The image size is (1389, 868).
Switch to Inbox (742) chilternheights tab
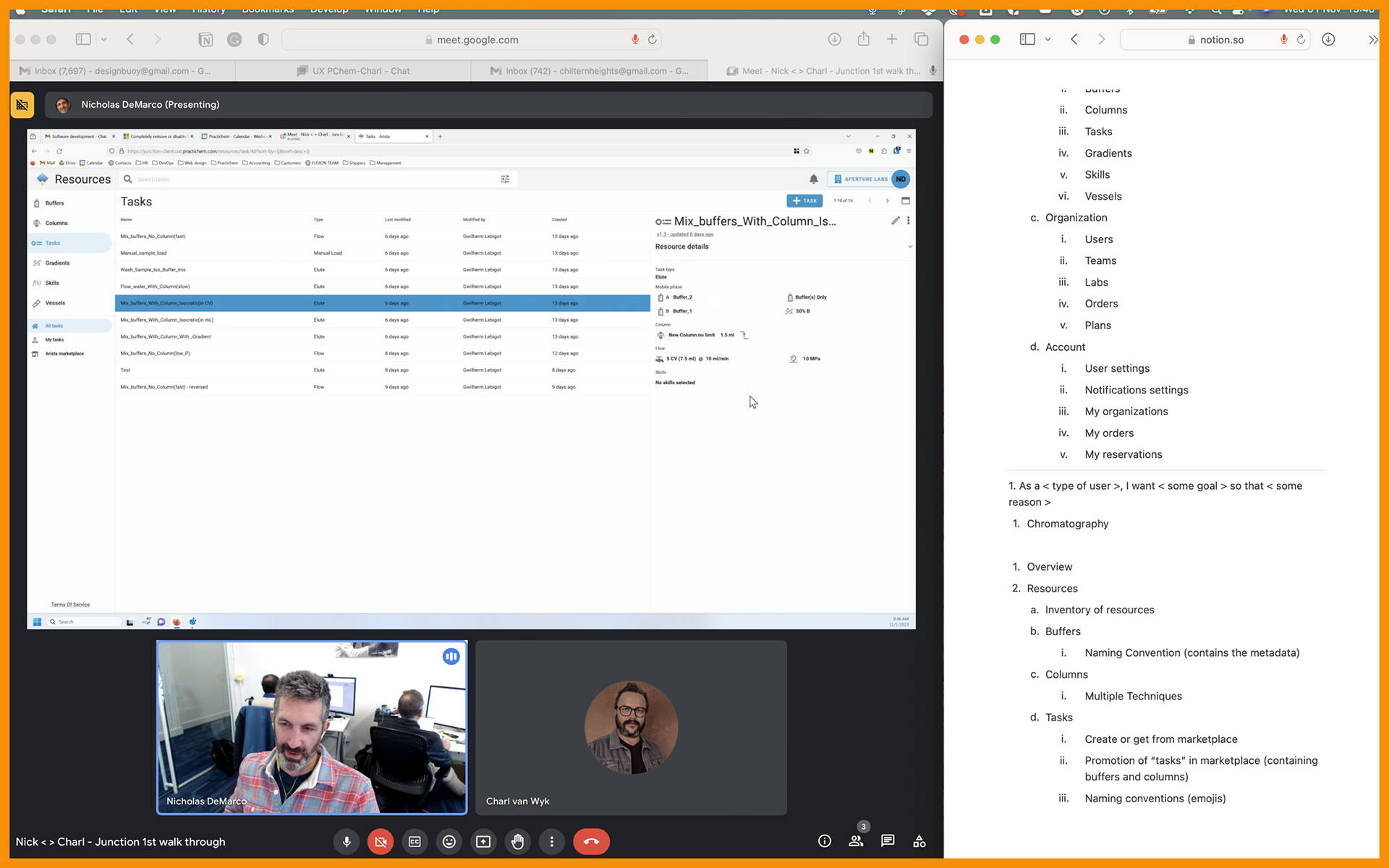(589, 71)
